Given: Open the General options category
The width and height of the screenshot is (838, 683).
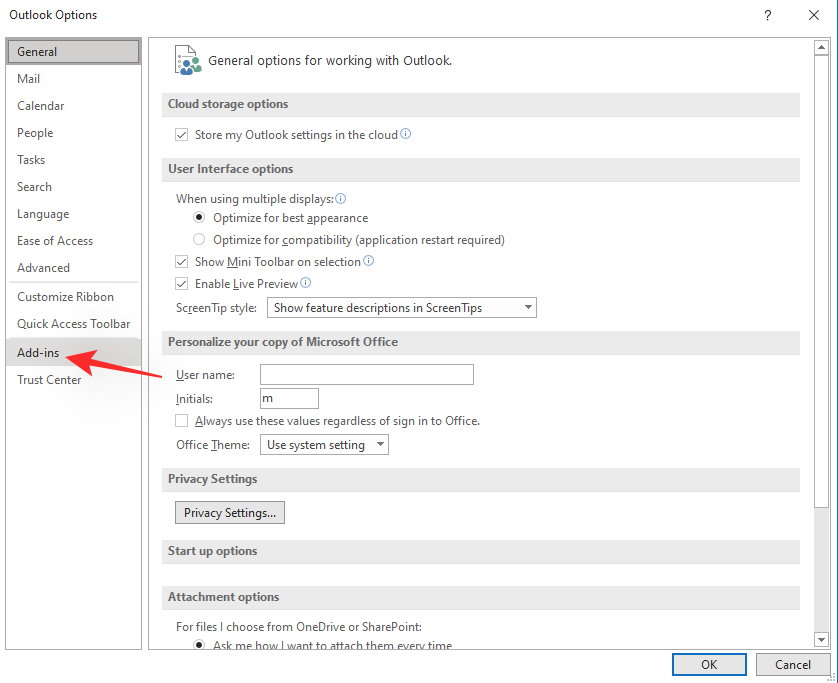Looking at the screenshot, I should pyautogui.click(x=74, y=52).
